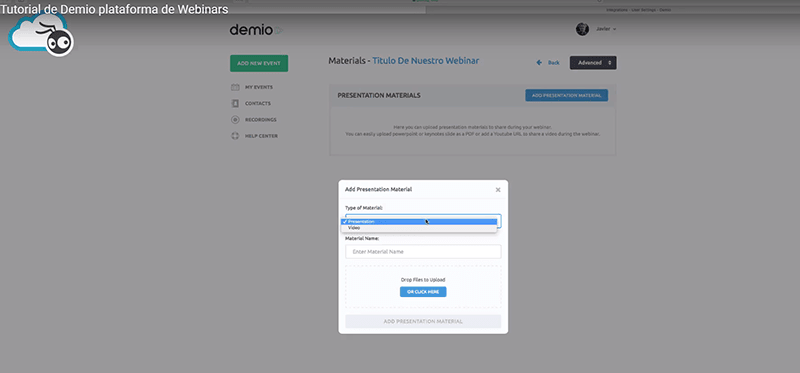Screen dimensions: 800x373
Task: Go to MY EVENTS label
Action: [259, 87]
